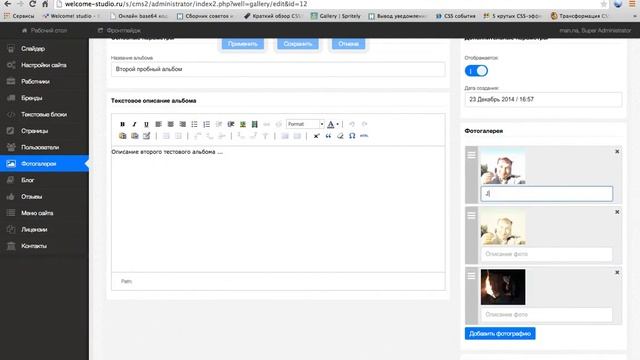Open Меню сайта in the sidebar
640x360 pixels.
[44, 213]
